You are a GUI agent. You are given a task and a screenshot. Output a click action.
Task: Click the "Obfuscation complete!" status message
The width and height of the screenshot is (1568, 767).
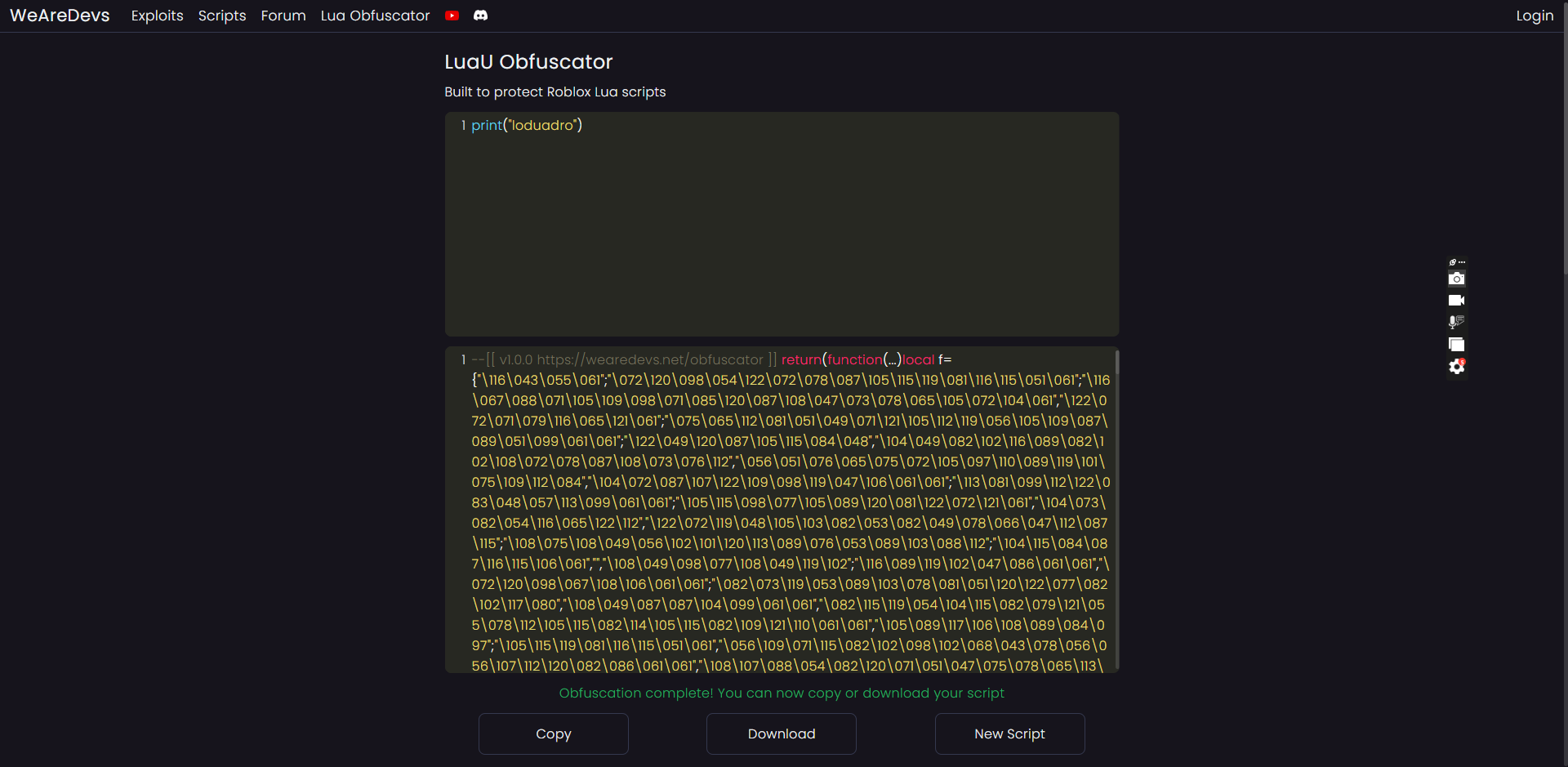click(782, 693)
